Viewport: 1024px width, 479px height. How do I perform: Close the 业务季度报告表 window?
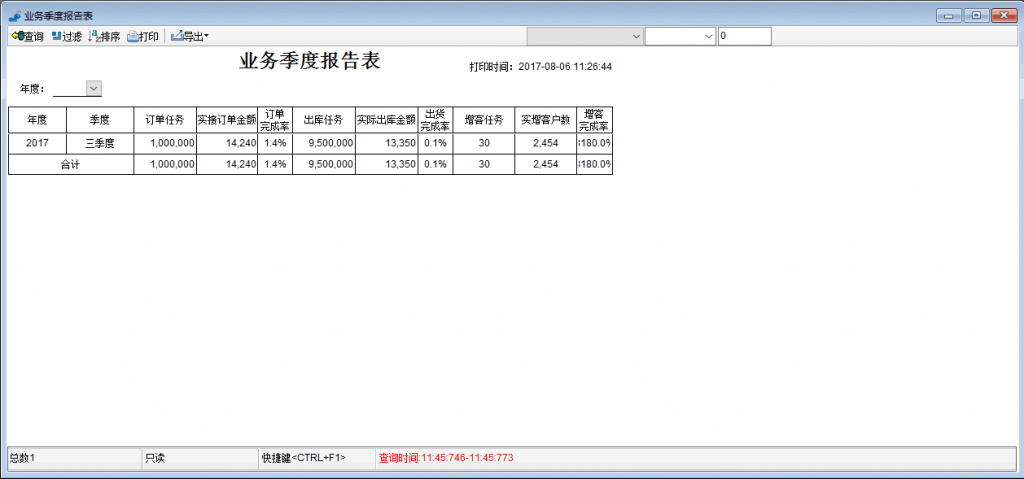(1001, 15)
